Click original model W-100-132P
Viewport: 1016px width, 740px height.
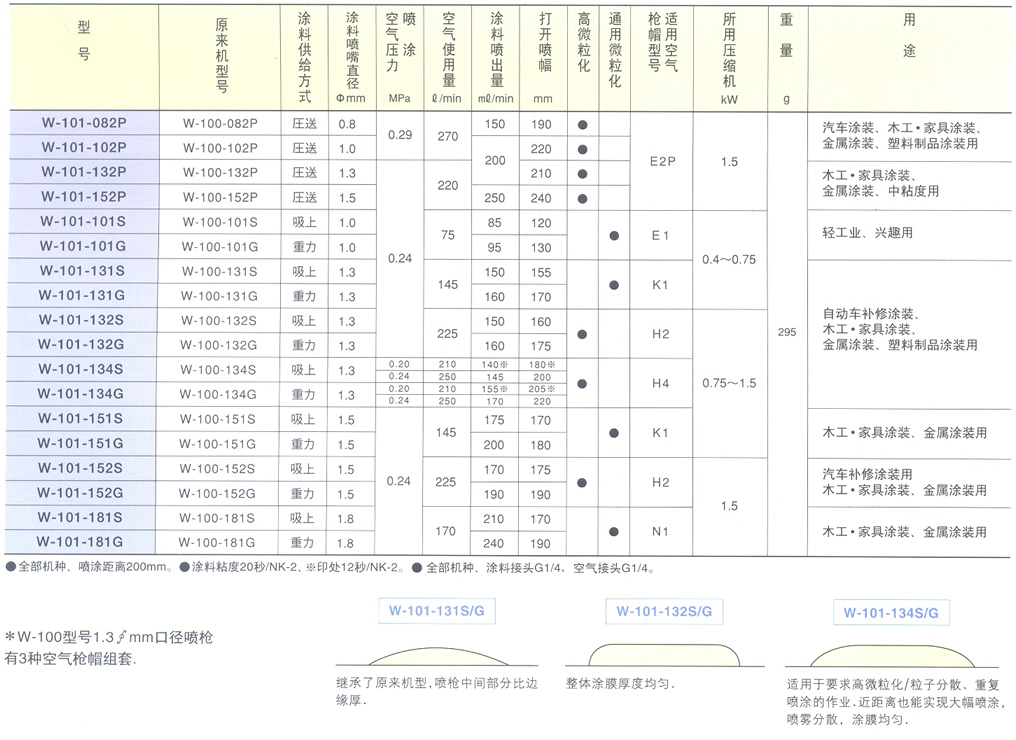tap(220, 172)
